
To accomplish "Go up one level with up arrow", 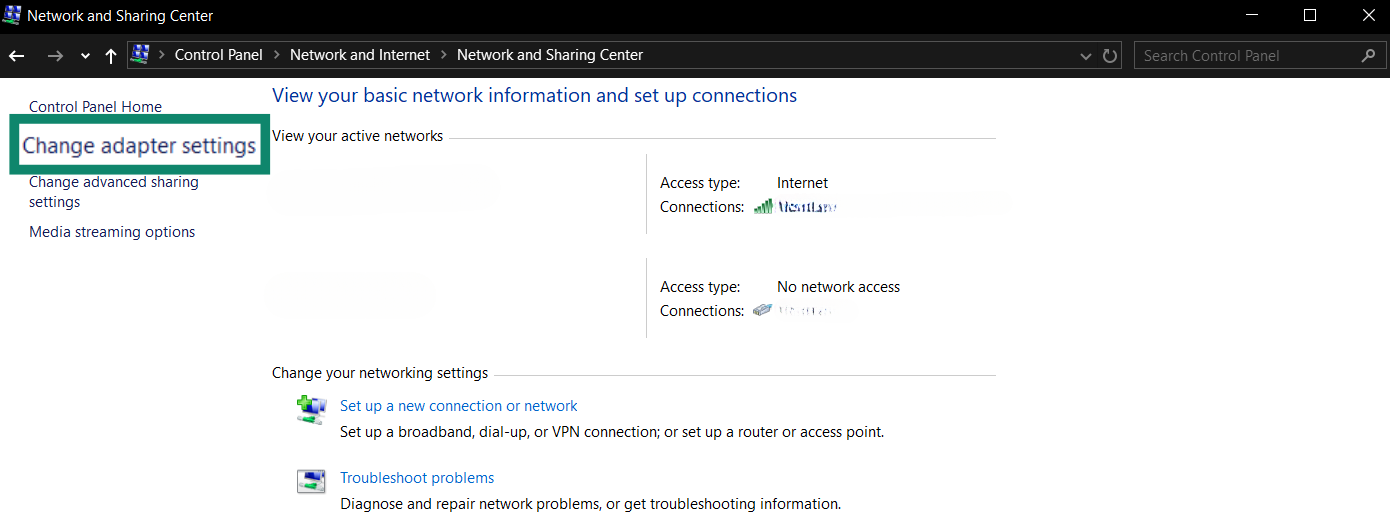I will [x=111, y=56].
